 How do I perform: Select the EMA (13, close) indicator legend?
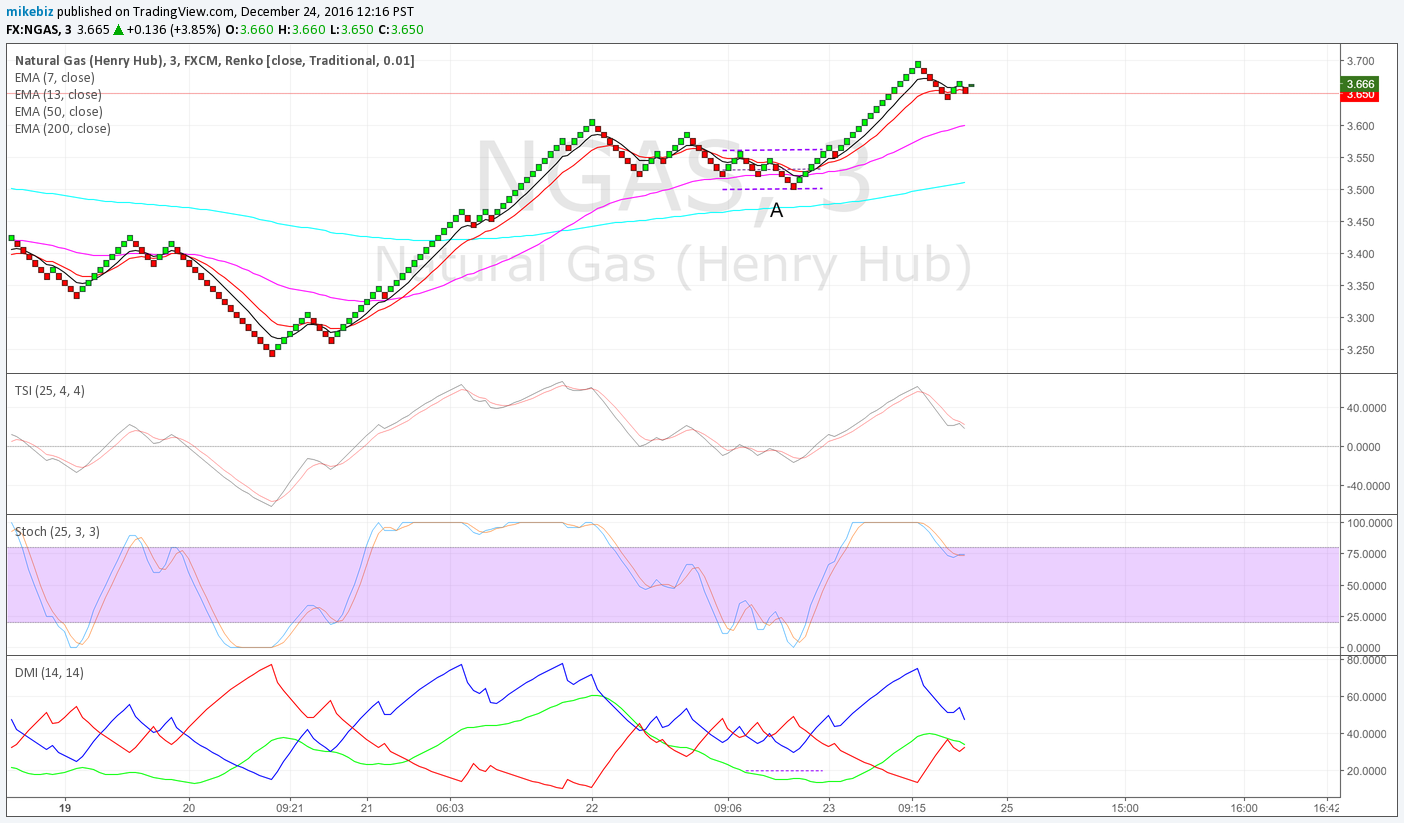tap(58, 94)
